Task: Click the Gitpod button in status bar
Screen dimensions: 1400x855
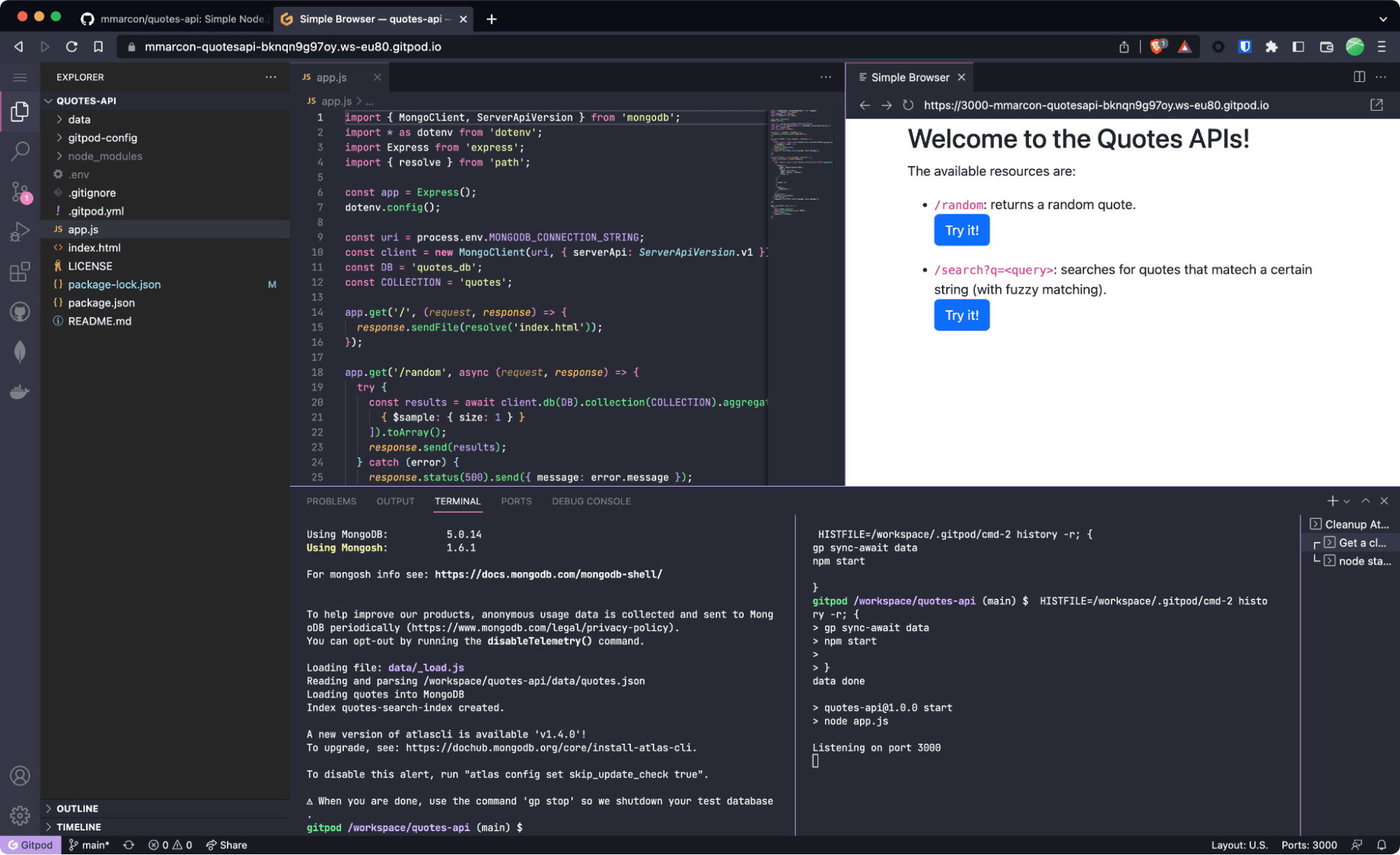Action: tap(31, 845)
